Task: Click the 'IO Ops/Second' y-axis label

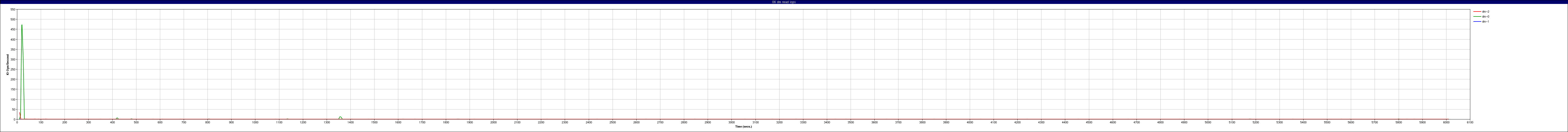Action: 8,64
